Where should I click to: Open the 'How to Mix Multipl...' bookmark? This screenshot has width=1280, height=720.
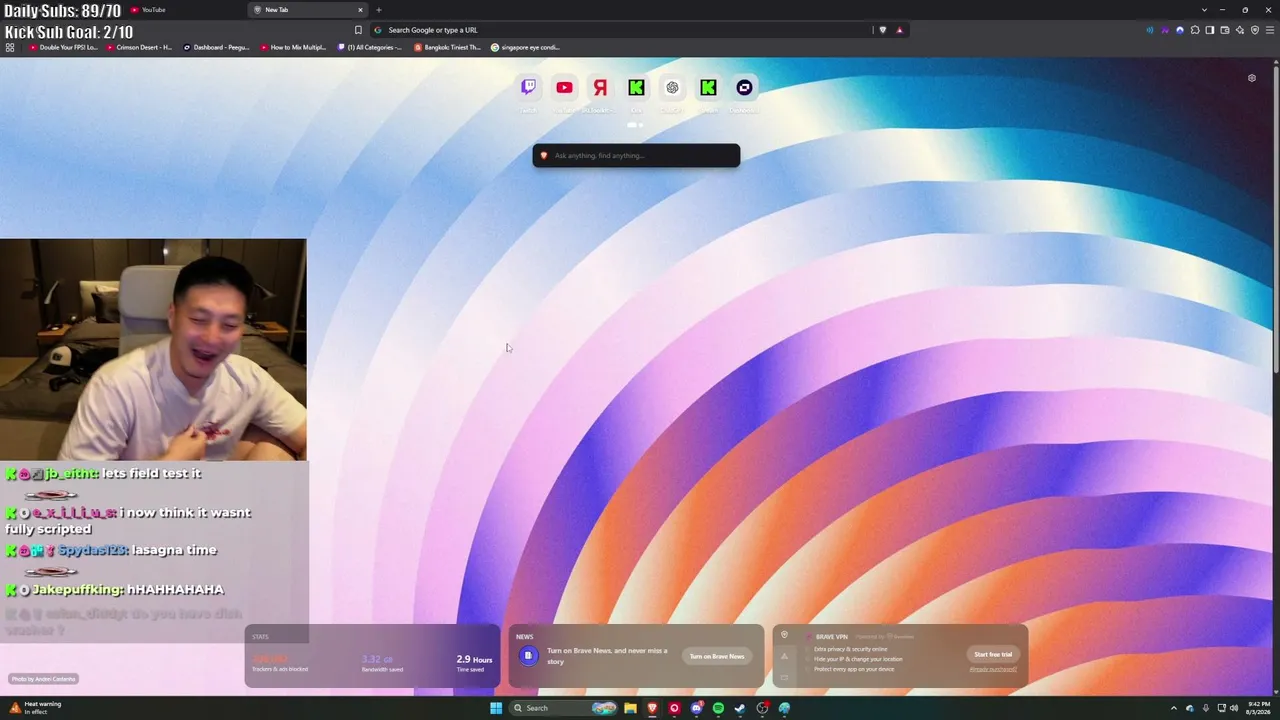pos(294,47)
